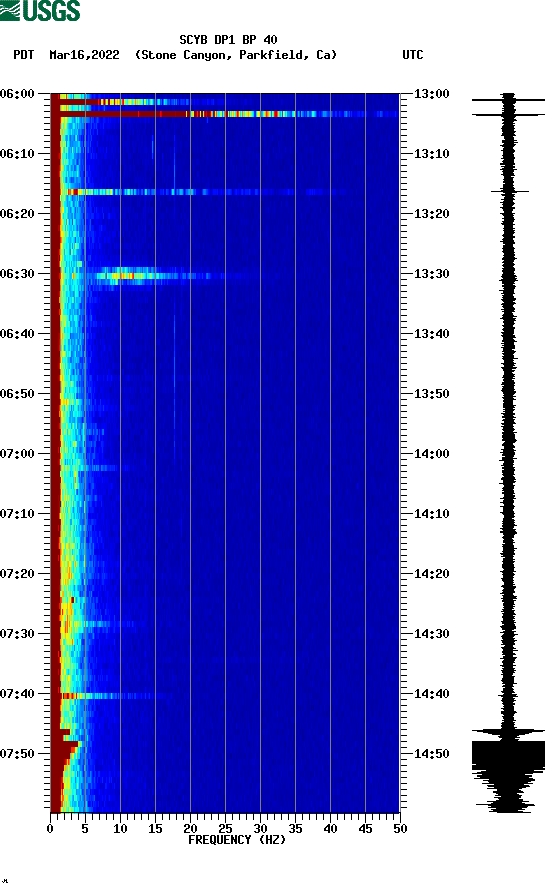Screen dimensions: 552x892
Task: Click the 0 Hz frequency tick label
Action: coord(50,829)
